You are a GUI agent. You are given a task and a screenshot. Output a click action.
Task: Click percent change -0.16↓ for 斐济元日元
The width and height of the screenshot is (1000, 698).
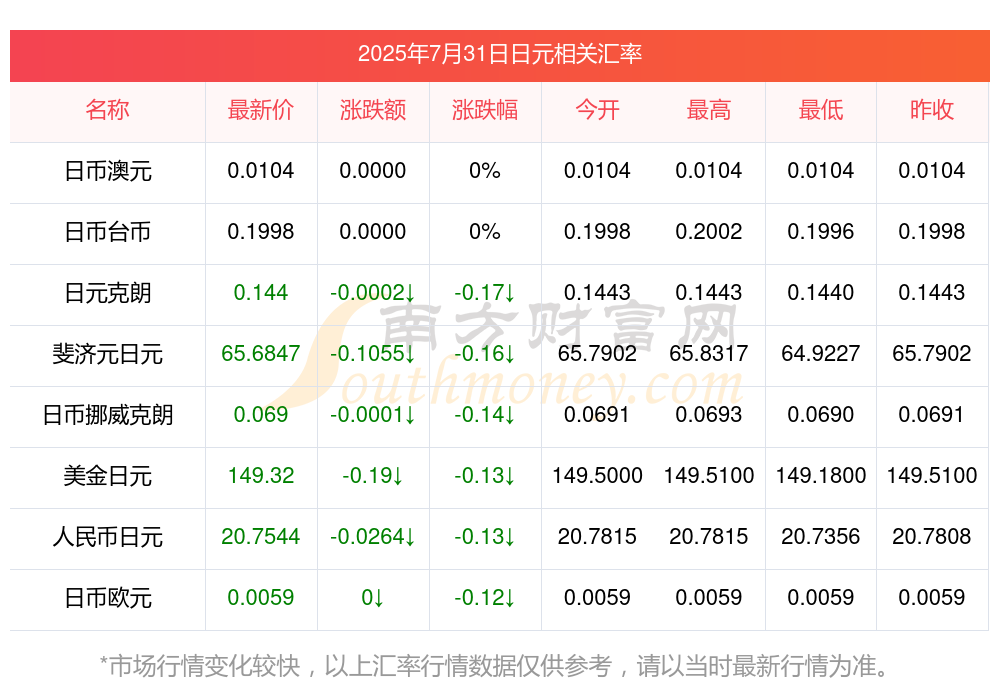coord(485,353)
